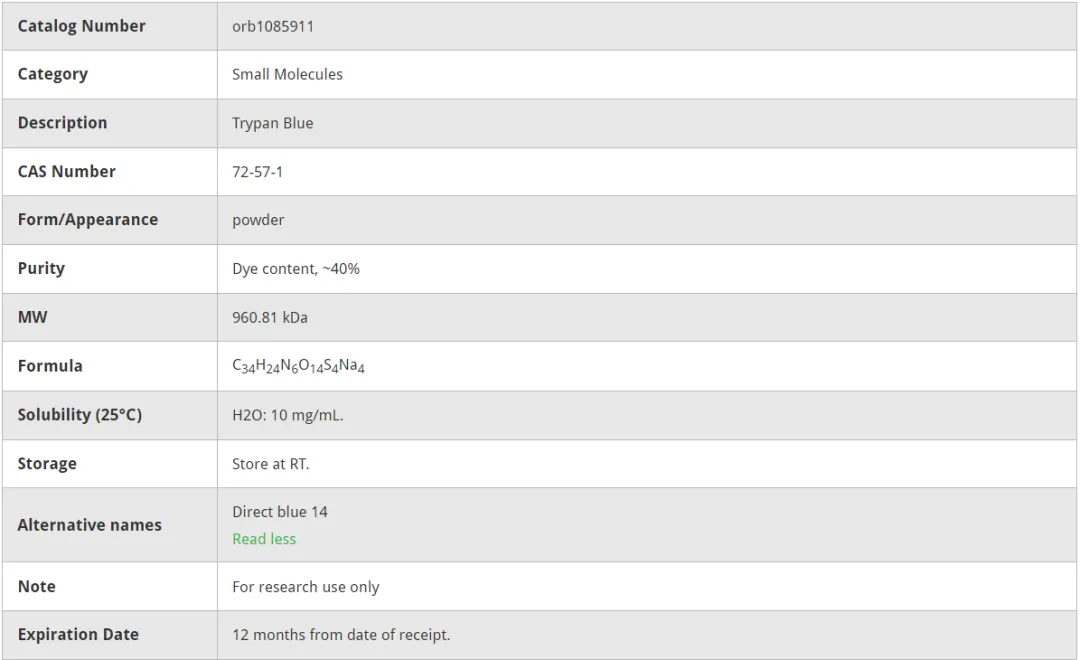This screenshot has width=1080, height=660.
Task: Click the 'powder' form value
Action: pos(258,220)
